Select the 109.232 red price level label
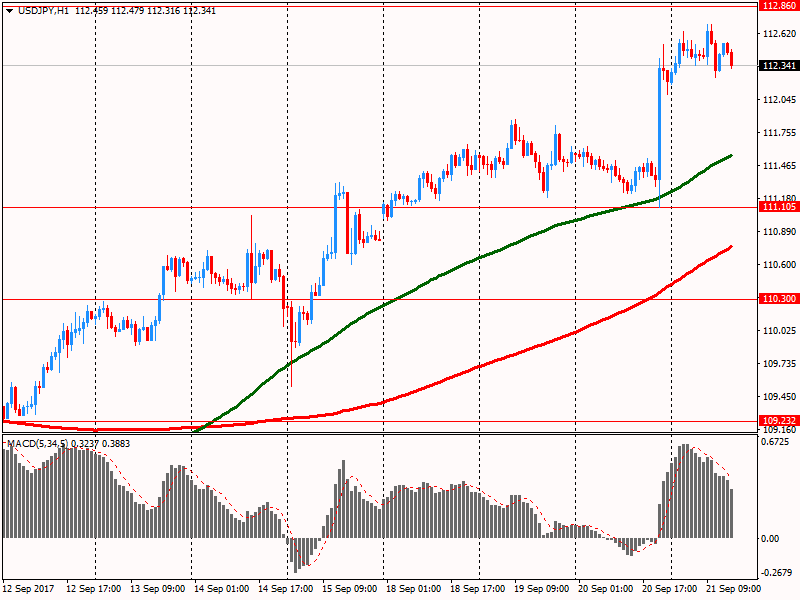The height and width of the screenshot is (600, 800). pyautogui.click(x=779, y=420)
